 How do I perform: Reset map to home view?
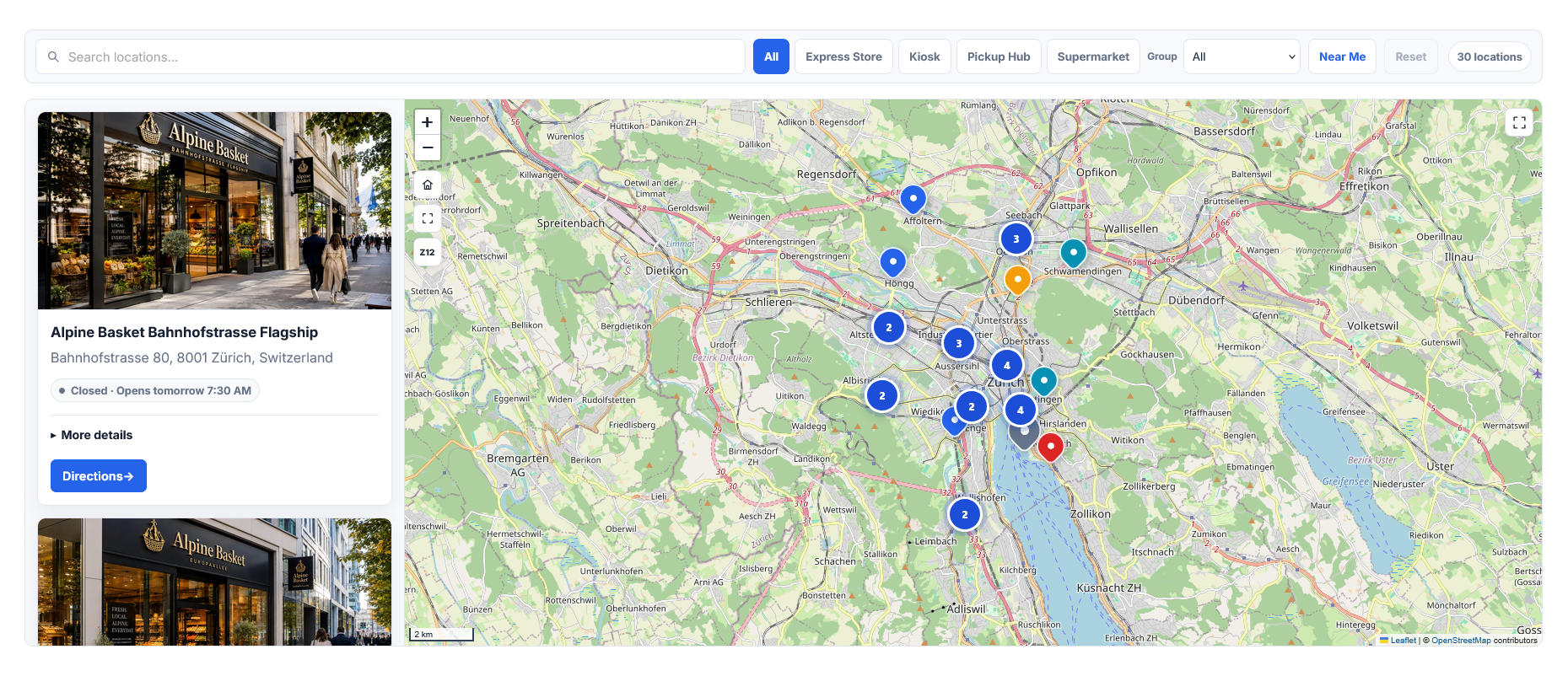428,185
